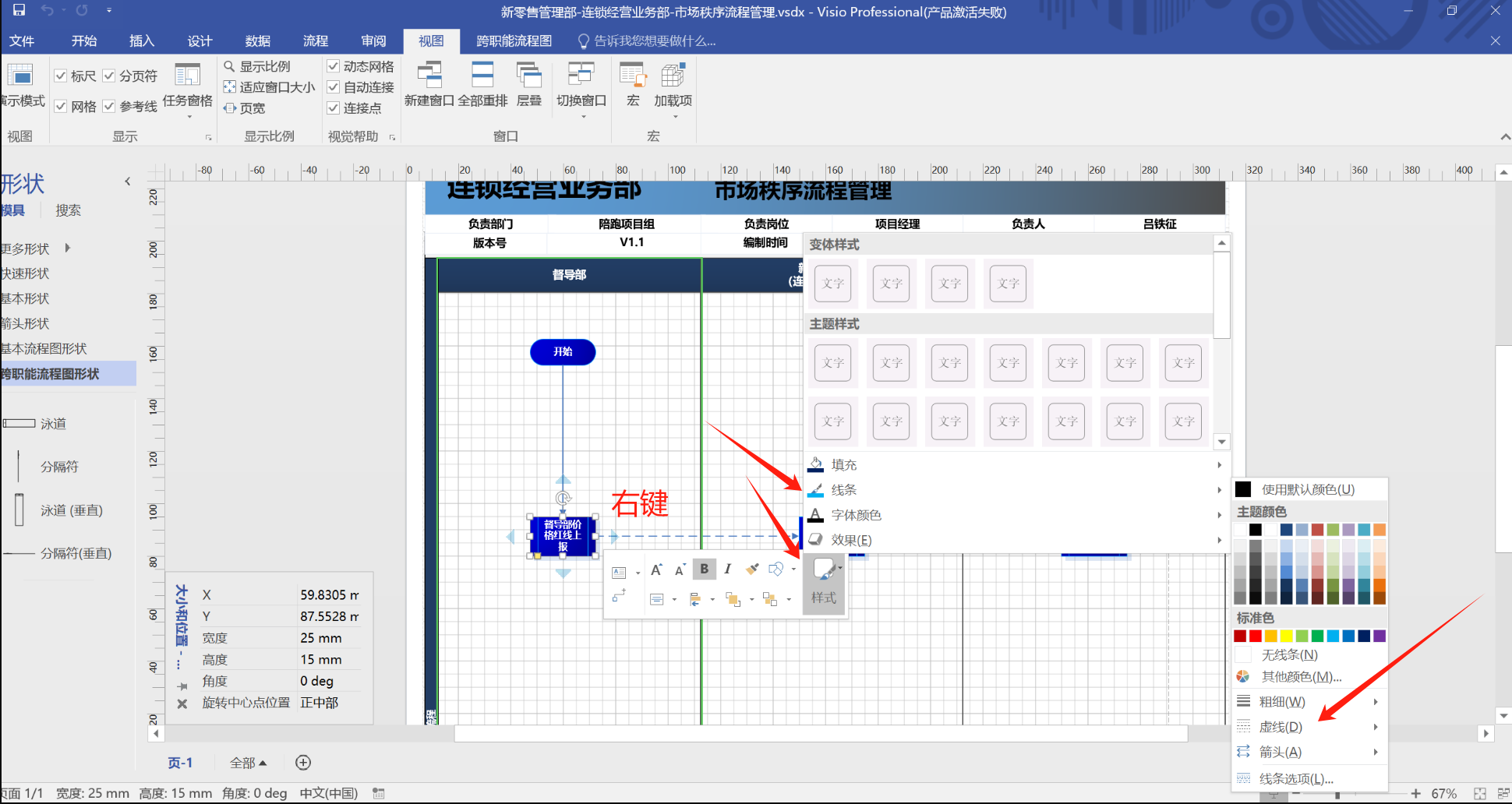The image size is (1512, 804).
Task: Click the Send to Back icon in mini toolbar
Action: click(770, 598)
